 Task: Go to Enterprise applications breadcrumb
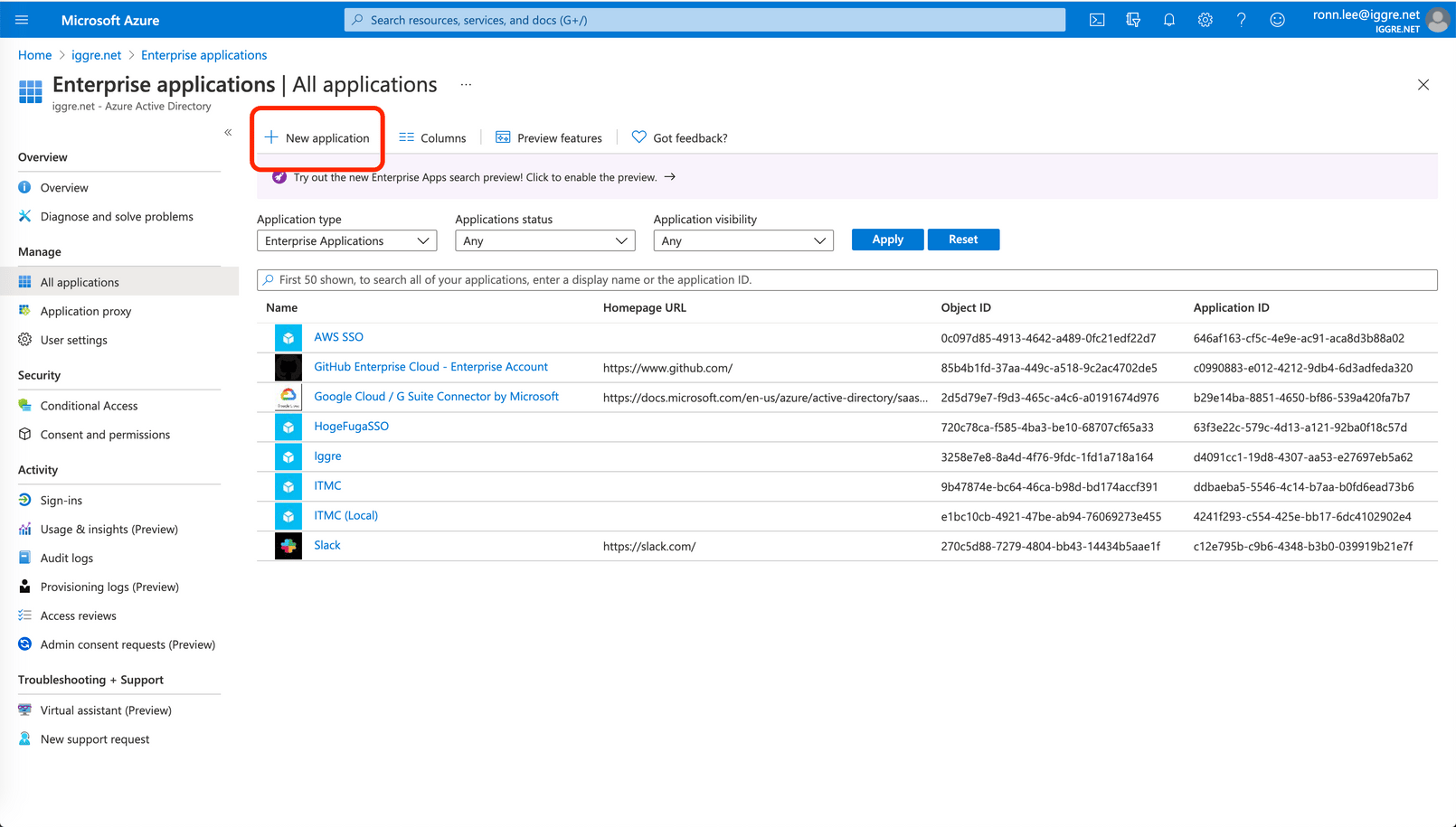[204, 55]
